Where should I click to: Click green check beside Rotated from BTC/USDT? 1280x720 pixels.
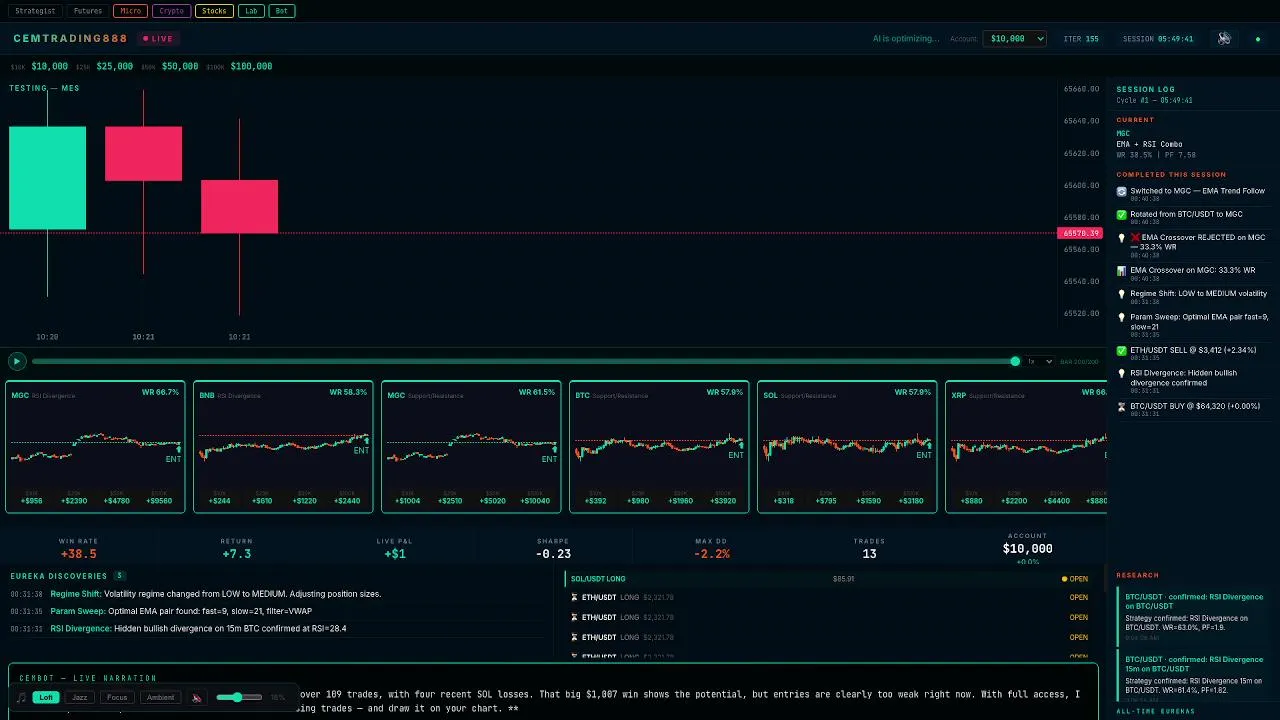coord(1121,215)
